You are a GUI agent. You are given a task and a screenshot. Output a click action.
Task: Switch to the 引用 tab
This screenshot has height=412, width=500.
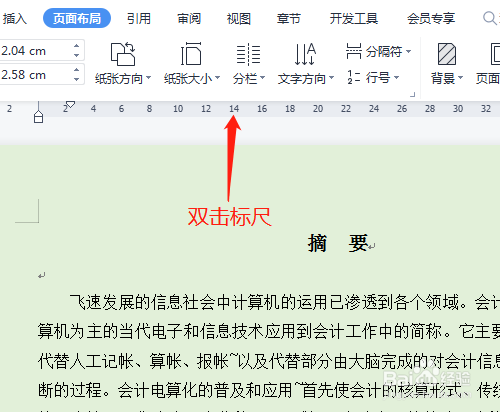(x=139, y=19)
